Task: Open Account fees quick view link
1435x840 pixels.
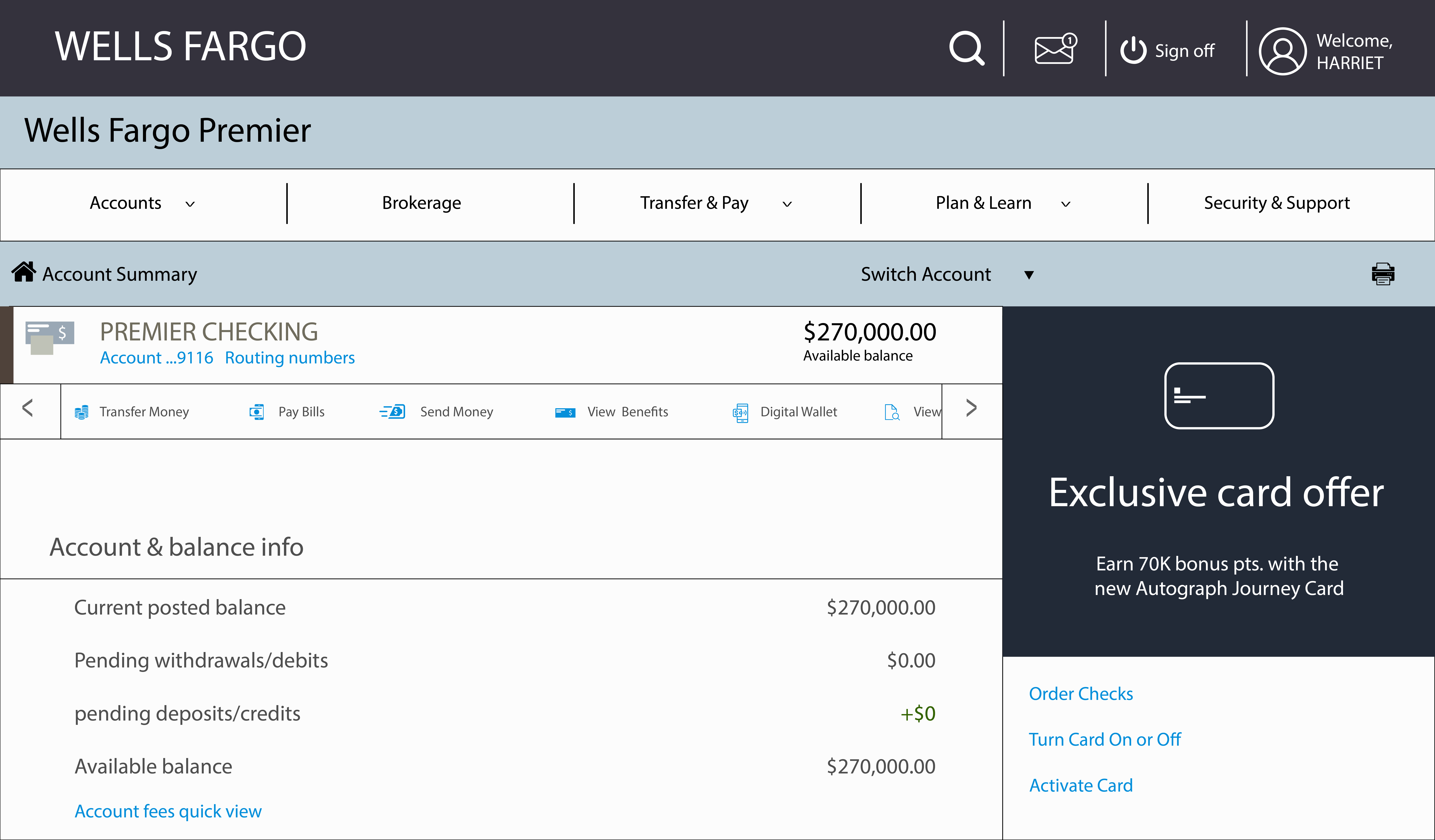Action: coord(168,811)
